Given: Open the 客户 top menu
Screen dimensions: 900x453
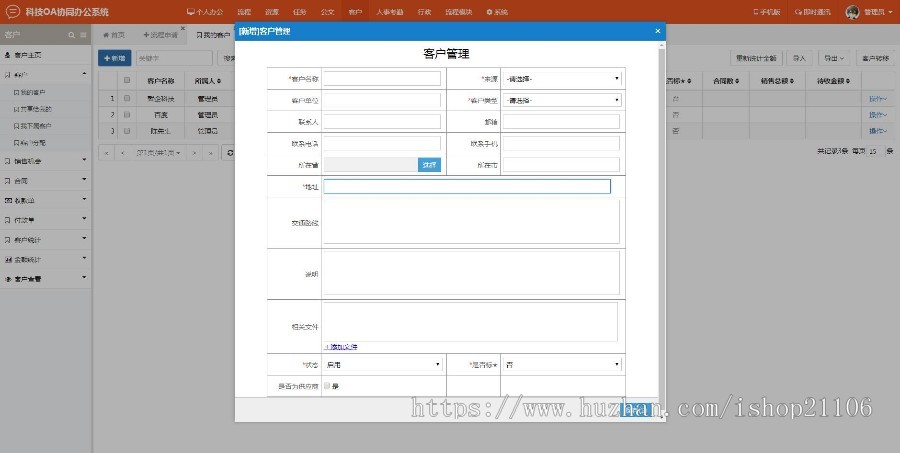Looking at the screenshot, I should [x=355, y=11].
